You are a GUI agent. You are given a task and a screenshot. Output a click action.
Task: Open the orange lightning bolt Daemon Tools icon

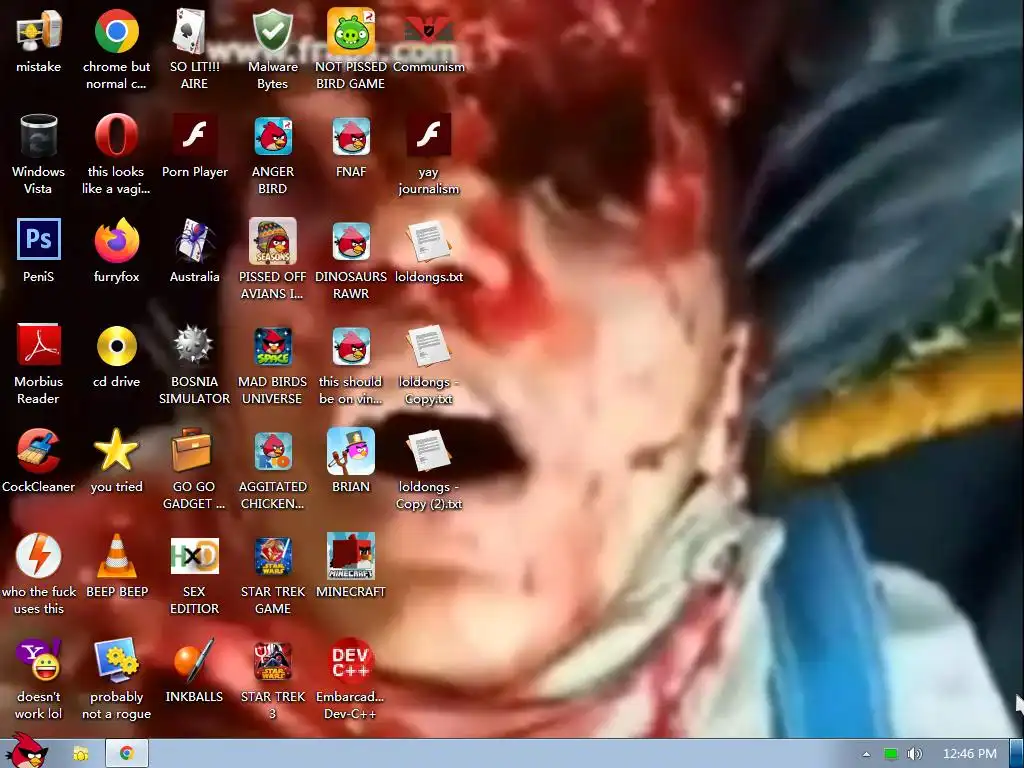point(39,556)
